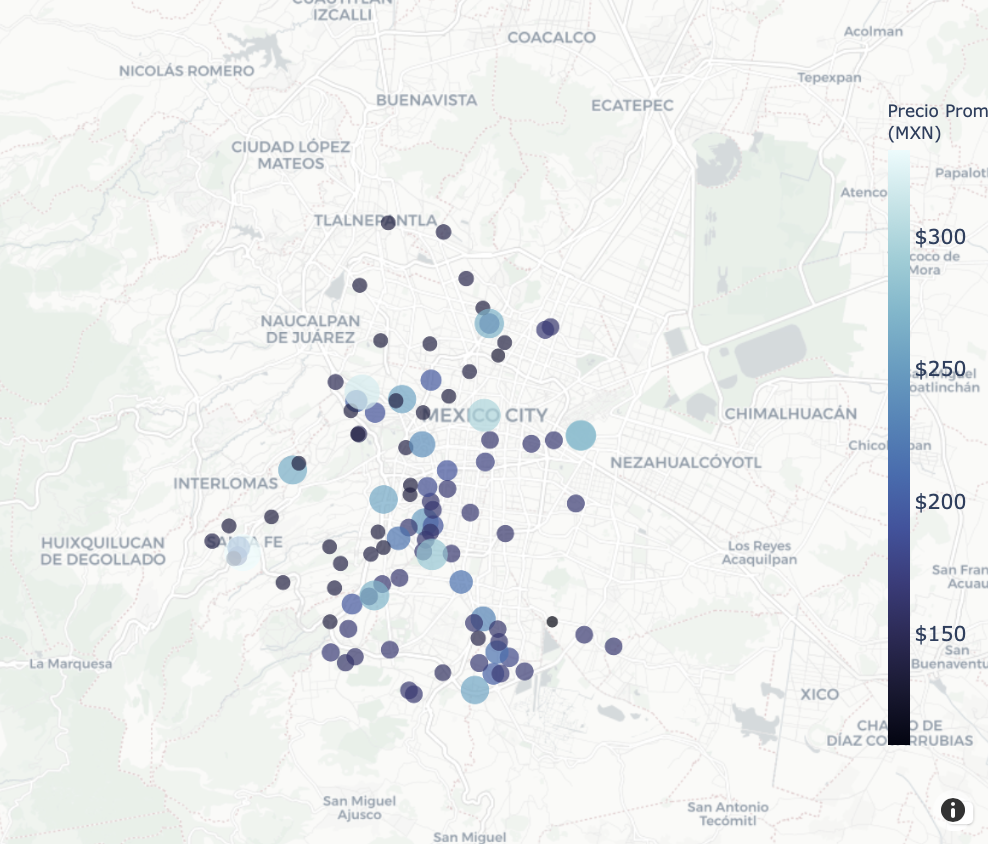988x844 pixels.
Task: Click the map attribution info icon
Action: pos(953,809)
